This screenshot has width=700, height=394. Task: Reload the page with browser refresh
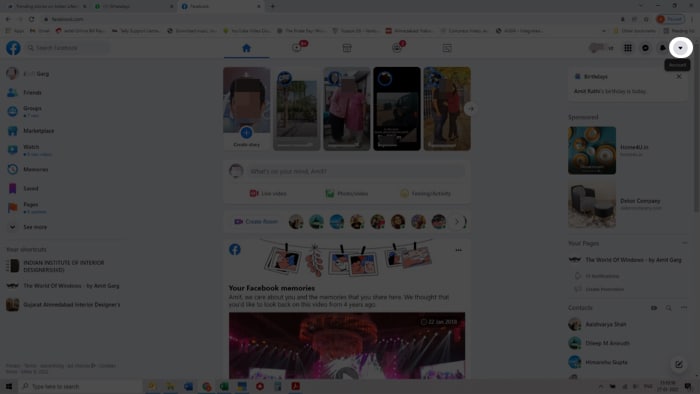point(31,19)
